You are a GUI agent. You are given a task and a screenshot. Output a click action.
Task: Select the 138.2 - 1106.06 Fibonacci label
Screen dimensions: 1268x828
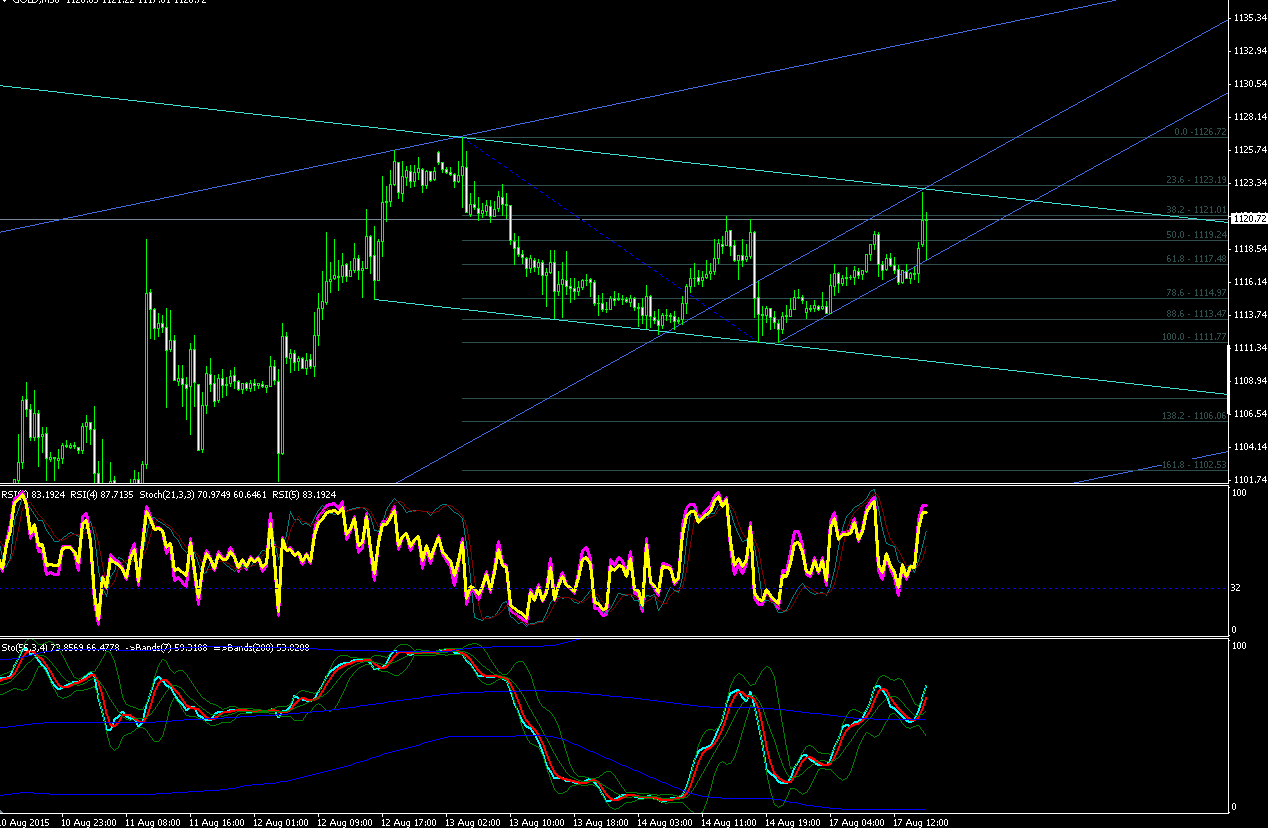1195,415
